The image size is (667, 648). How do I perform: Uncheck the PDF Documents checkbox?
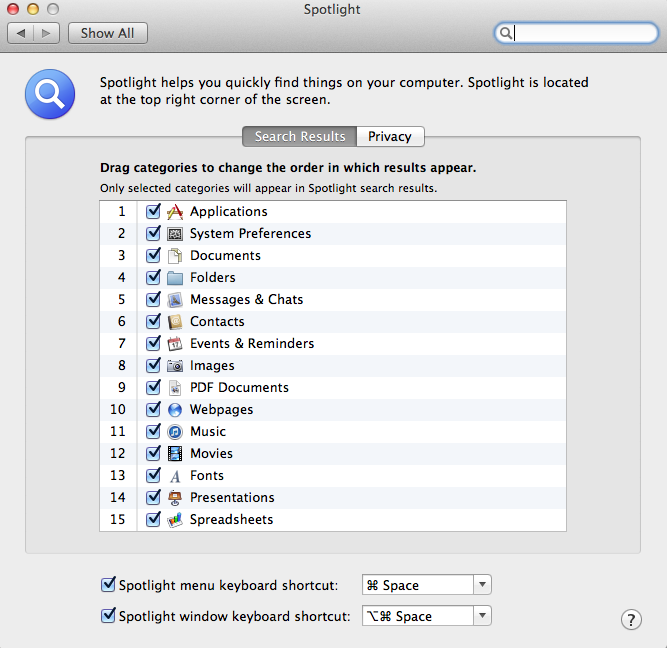tap(153, 387)
